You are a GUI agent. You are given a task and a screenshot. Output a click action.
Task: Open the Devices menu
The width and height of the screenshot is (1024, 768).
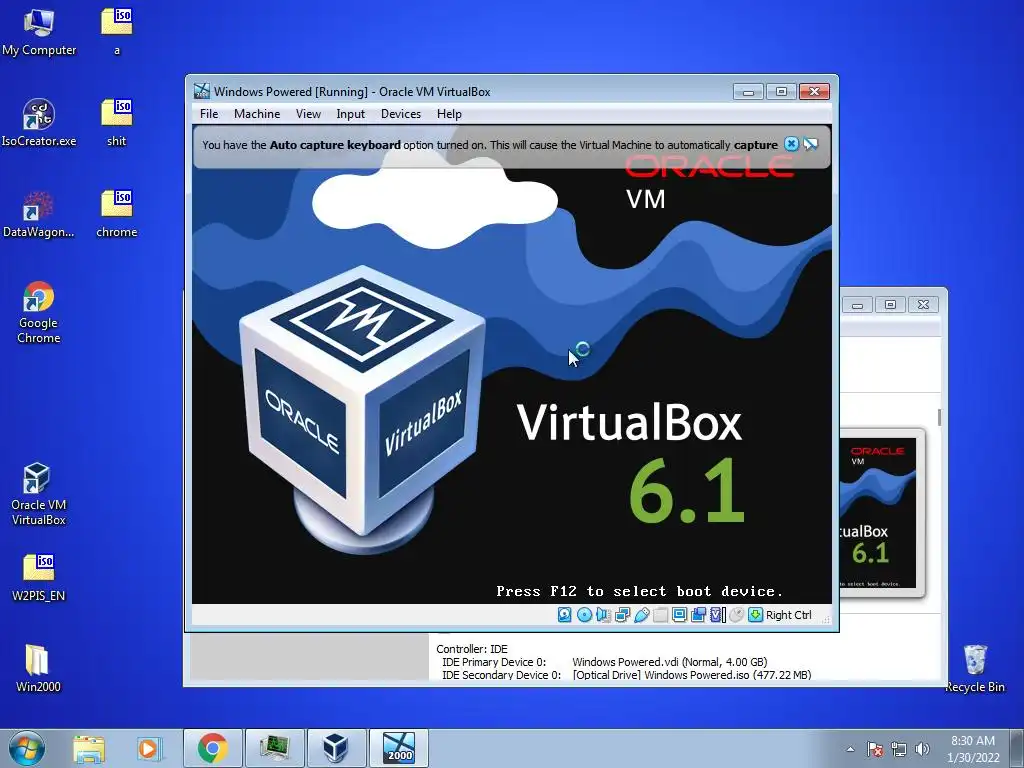pos(401,114)
